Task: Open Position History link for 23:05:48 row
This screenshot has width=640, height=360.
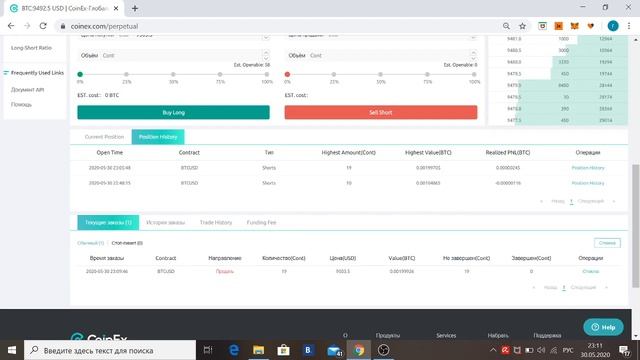Action: 588,168
